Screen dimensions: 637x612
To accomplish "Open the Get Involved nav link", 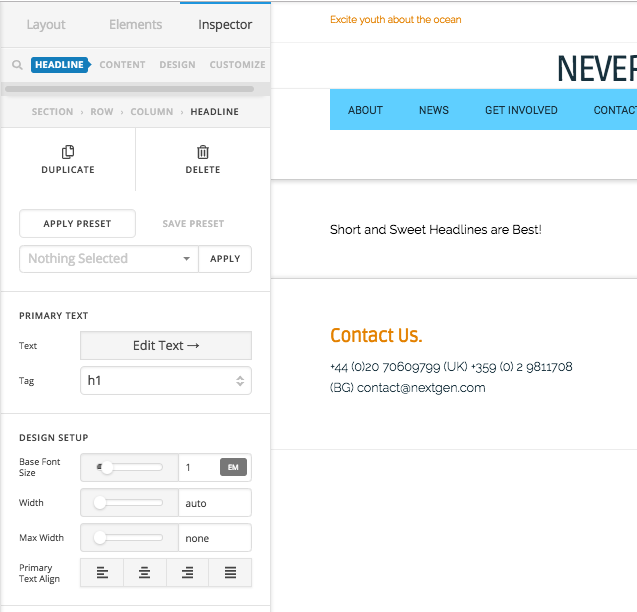I will [521, 110].
